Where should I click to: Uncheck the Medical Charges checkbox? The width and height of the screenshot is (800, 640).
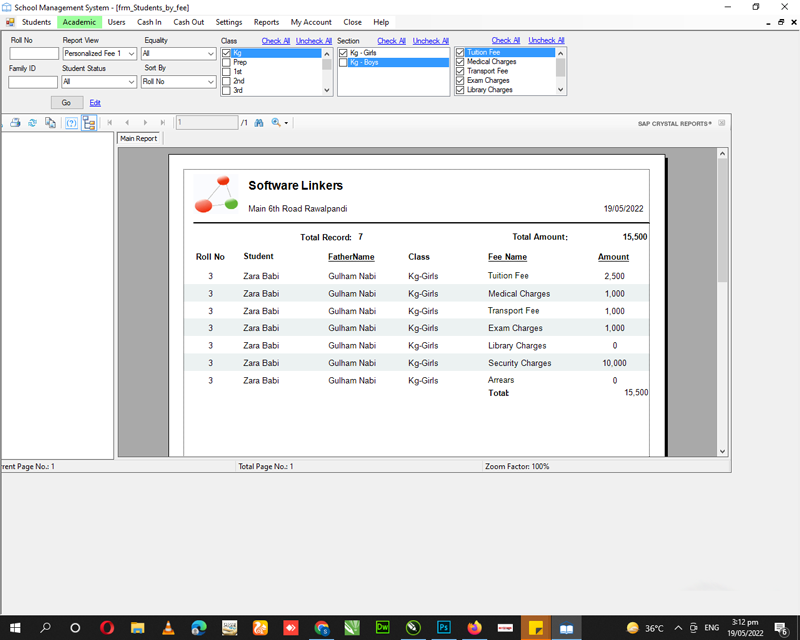460,62
